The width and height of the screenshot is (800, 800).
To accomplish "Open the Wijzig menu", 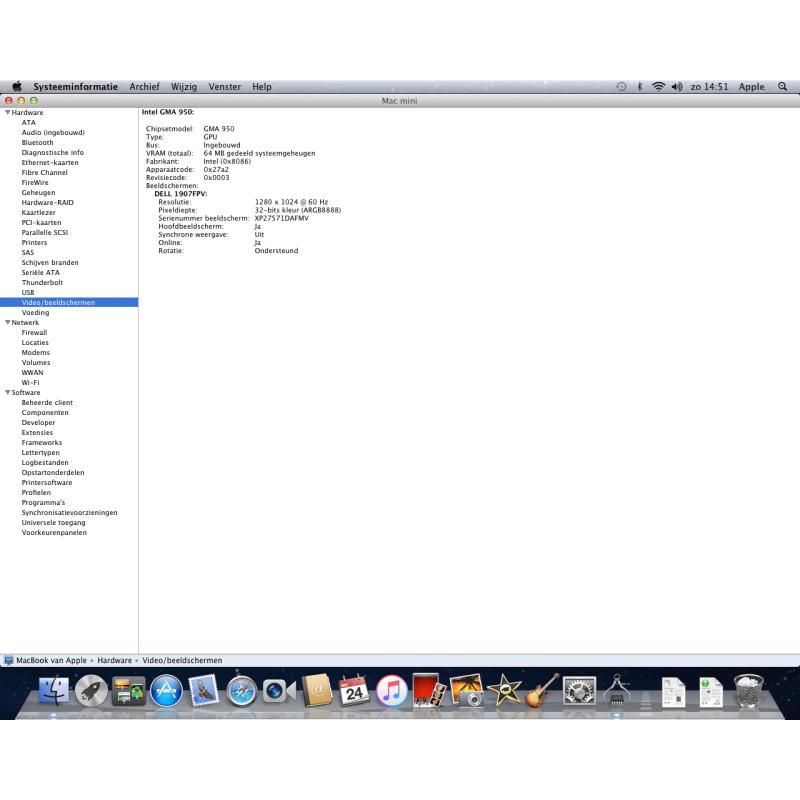I will [184, 87].
